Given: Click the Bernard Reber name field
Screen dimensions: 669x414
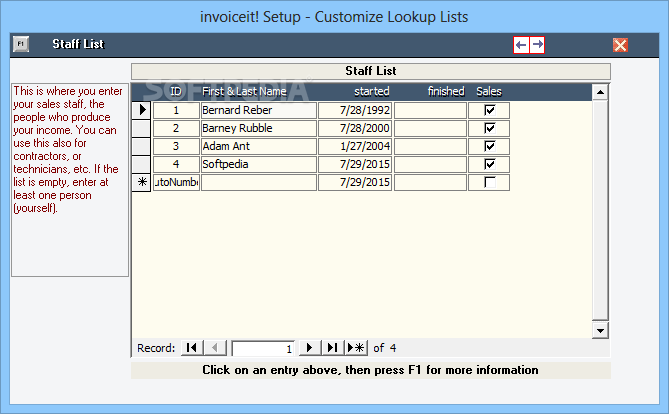Looking at the screenshot, I should (x=259, y=110).
